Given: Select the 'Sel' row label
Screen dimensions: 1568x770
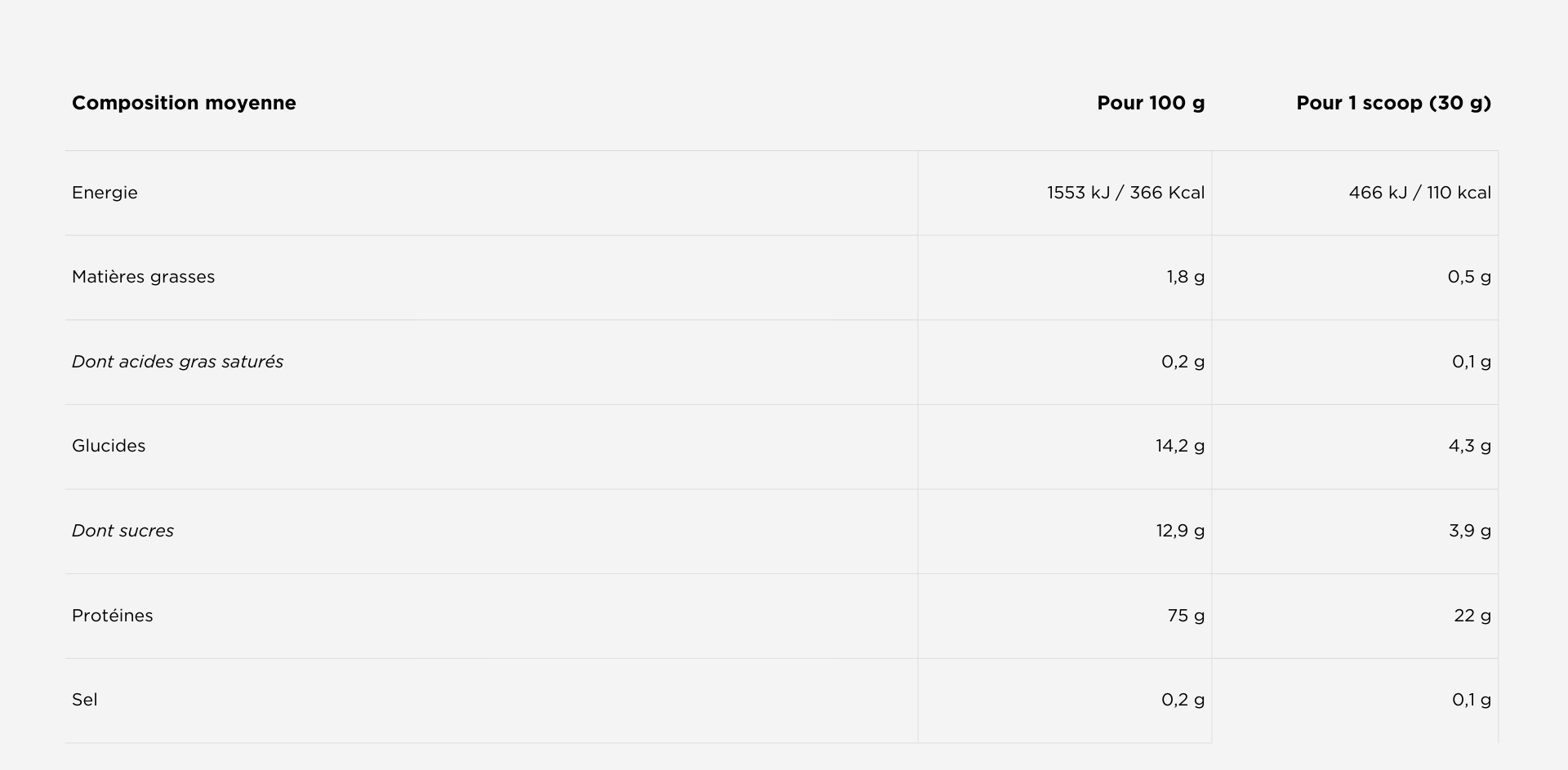Looking at the screenshot, I should pos(85,700).
